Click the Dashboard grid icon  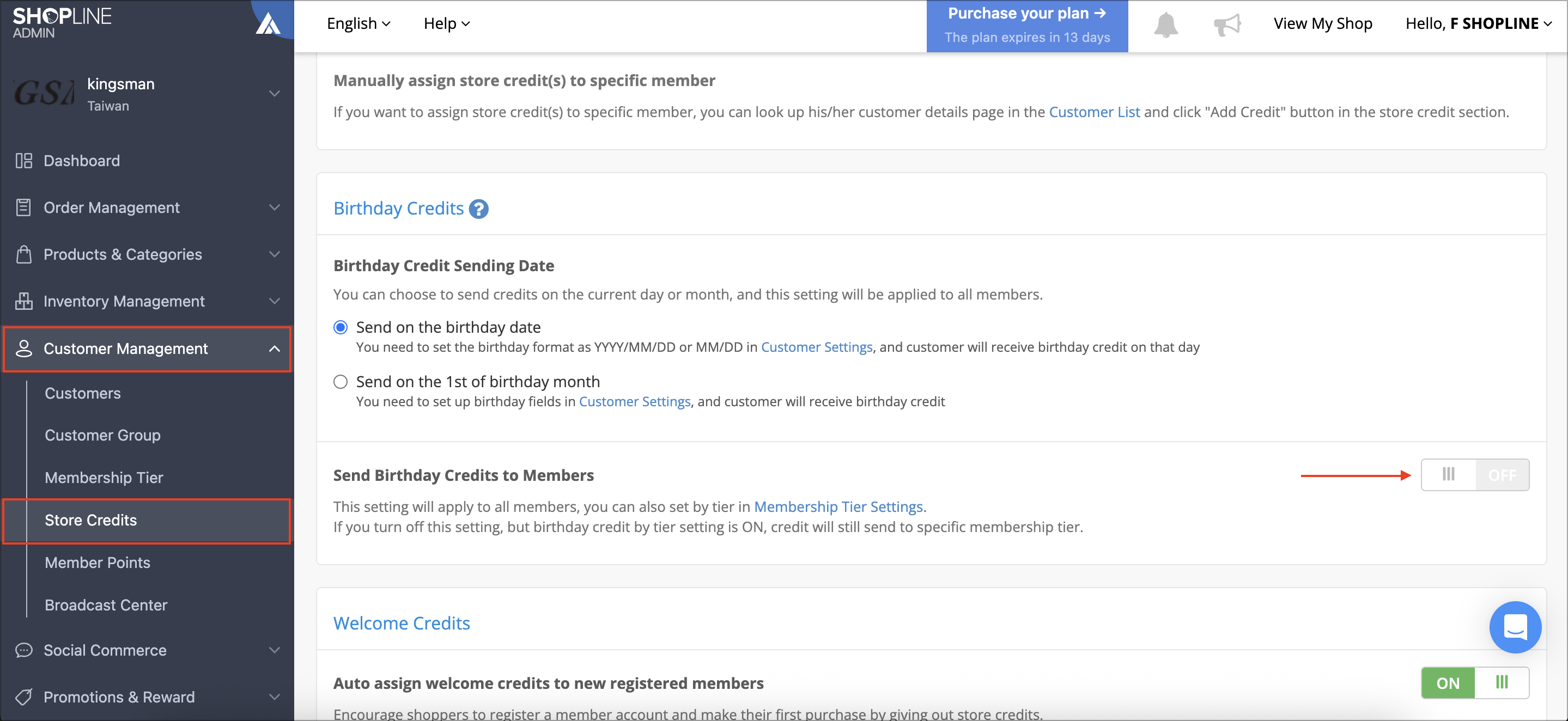click(24, 161)
